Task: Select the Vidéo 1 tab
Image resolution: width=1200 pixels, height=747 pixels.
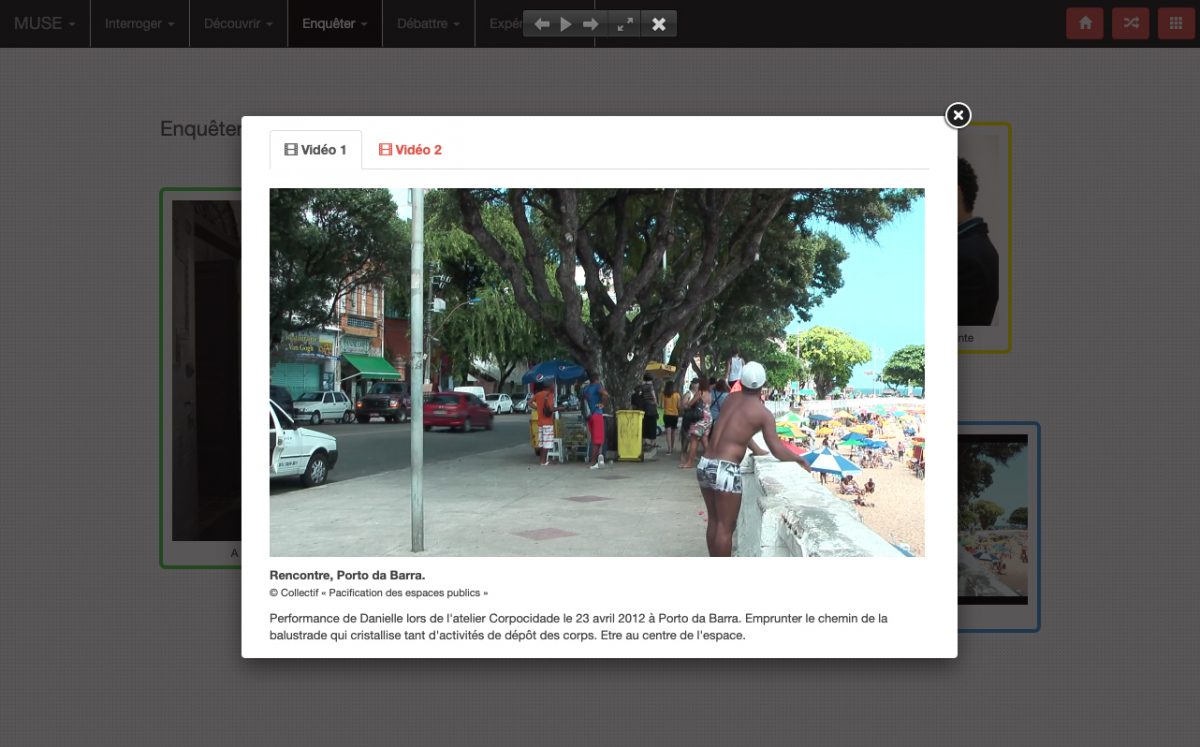Action: [x=316, y=150]
